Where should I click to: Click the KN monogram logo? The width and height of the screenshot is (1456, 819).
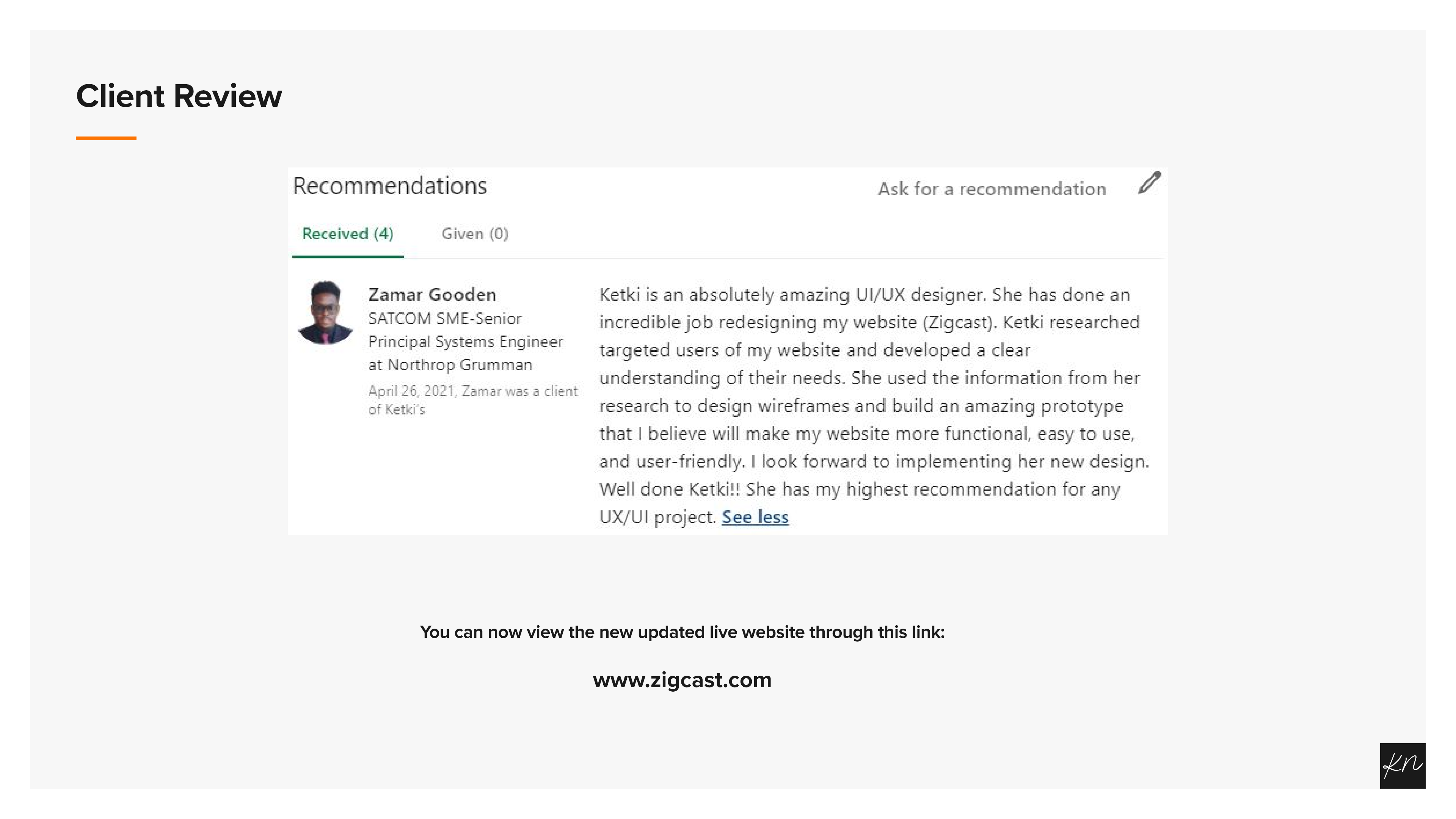click(1402, 765)
